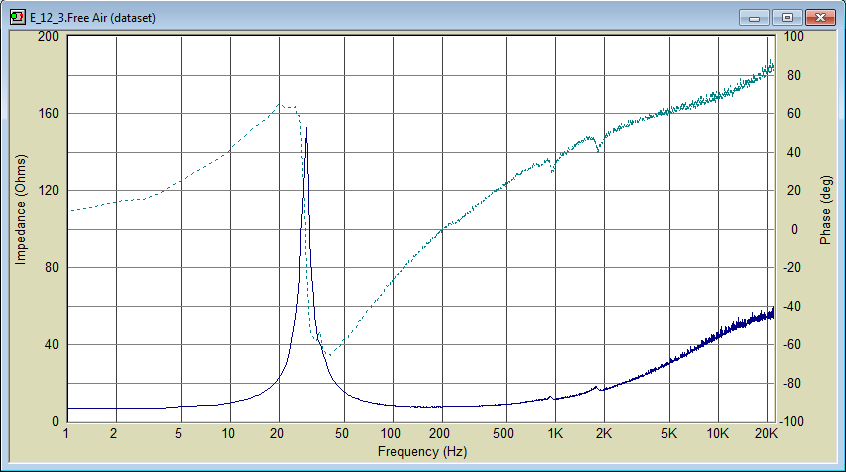Click the 'Phase (deg)' axis label
Image resolution: width=846 pixels, height=472 pixels.
click(825, 210)
